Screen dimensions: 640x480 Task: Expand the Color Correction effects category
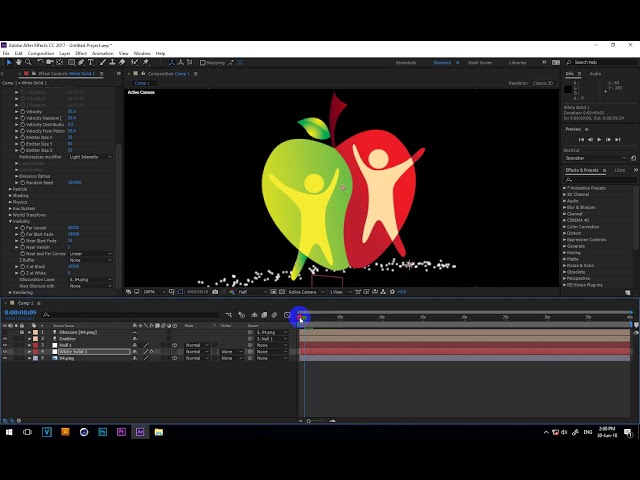pos(565,227)
